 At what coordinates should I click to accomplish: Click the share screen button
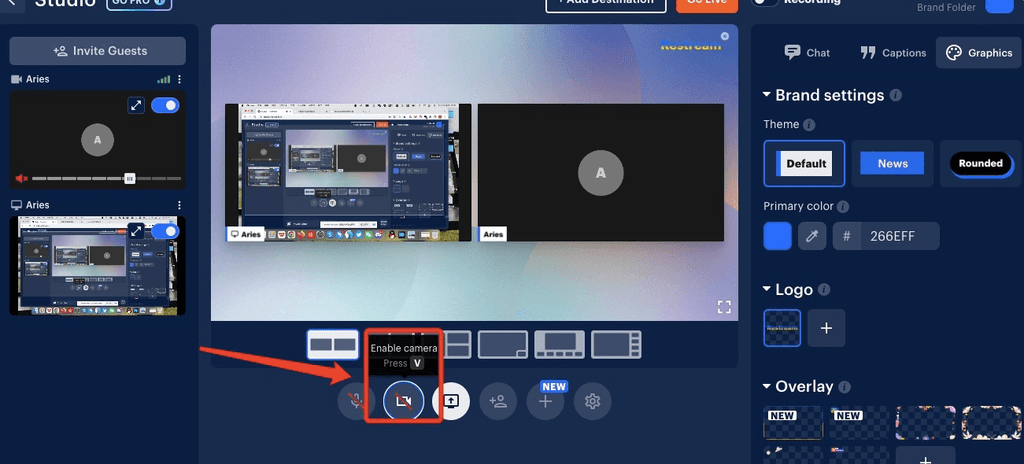pos(450,401)
